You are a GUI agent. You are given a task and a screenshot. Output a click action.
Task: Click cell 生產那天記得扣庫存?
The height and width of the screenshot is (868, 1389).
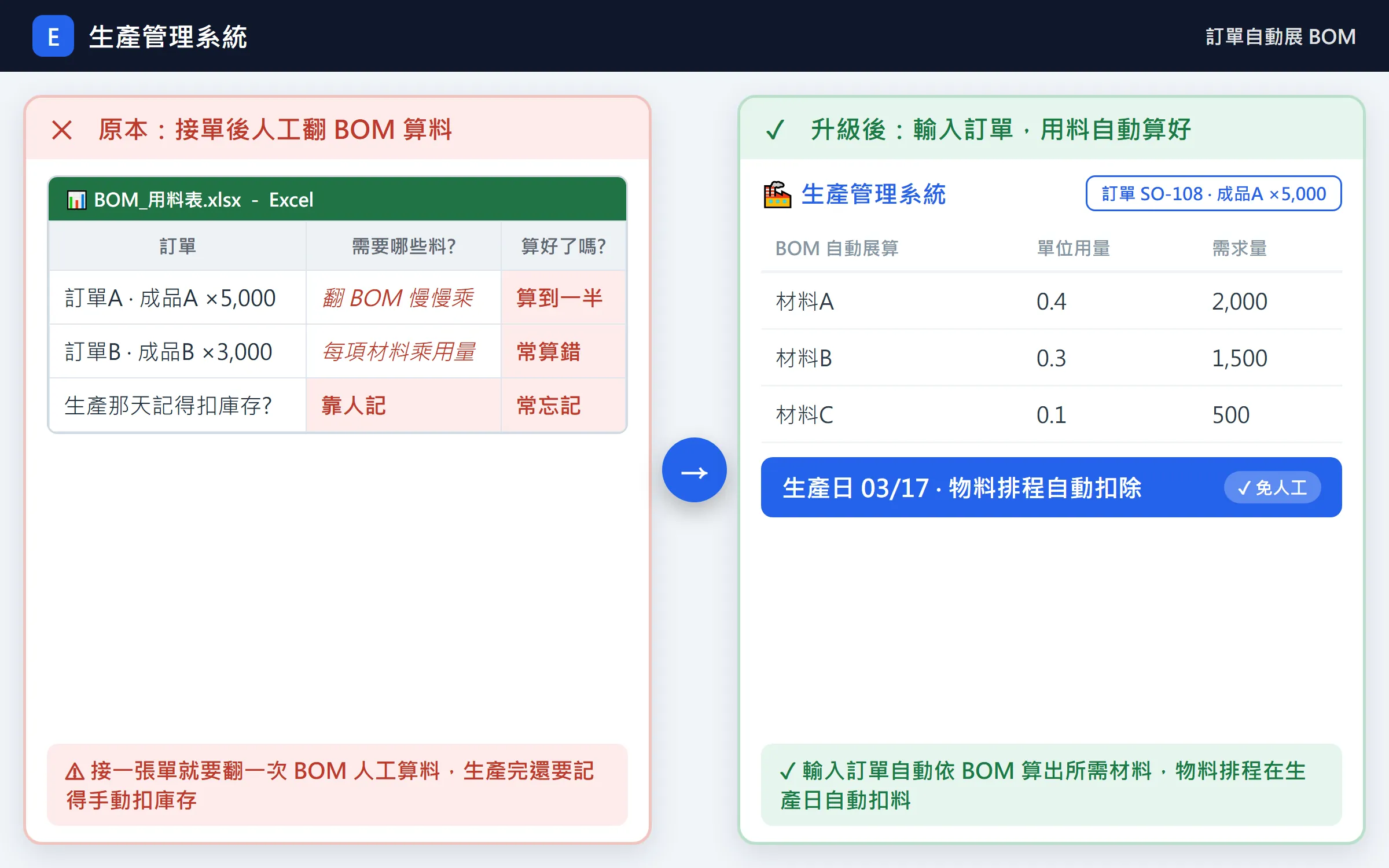178,406
